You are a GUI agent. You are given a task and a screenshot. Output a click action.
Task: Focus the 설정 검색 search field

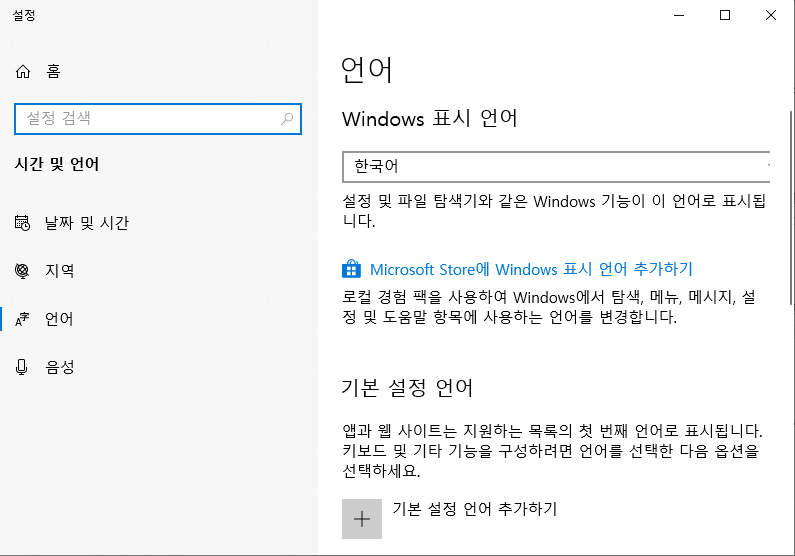coord(158,119)
